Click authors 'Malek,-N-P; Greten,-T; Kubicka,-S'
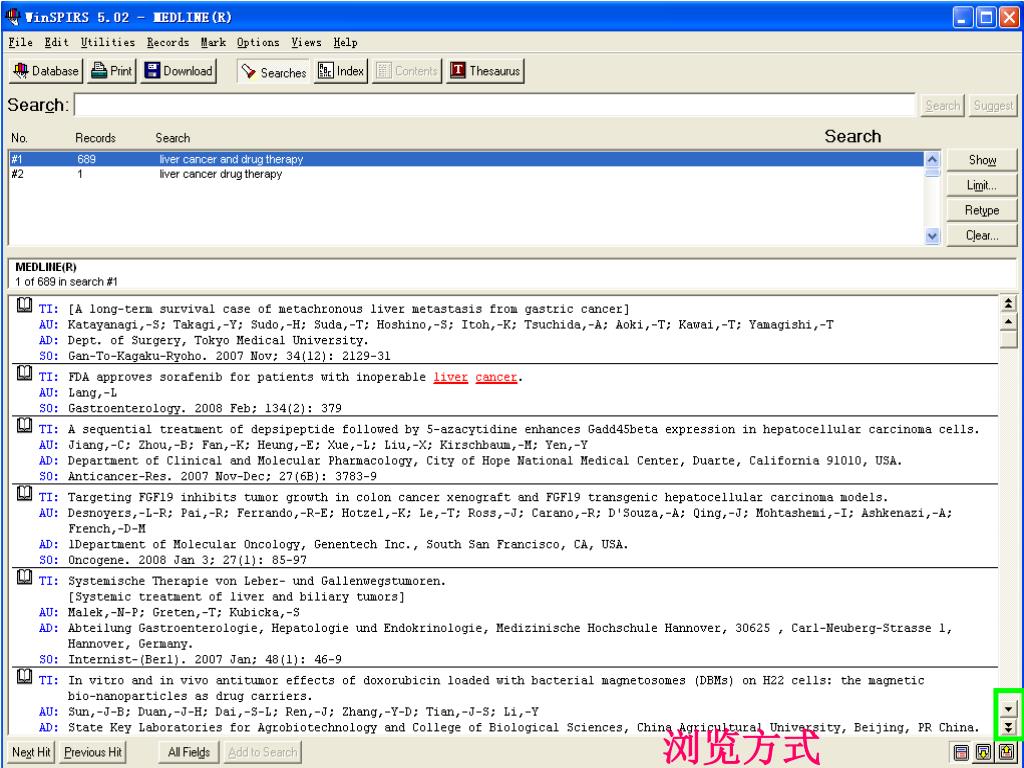 [184, 612]
